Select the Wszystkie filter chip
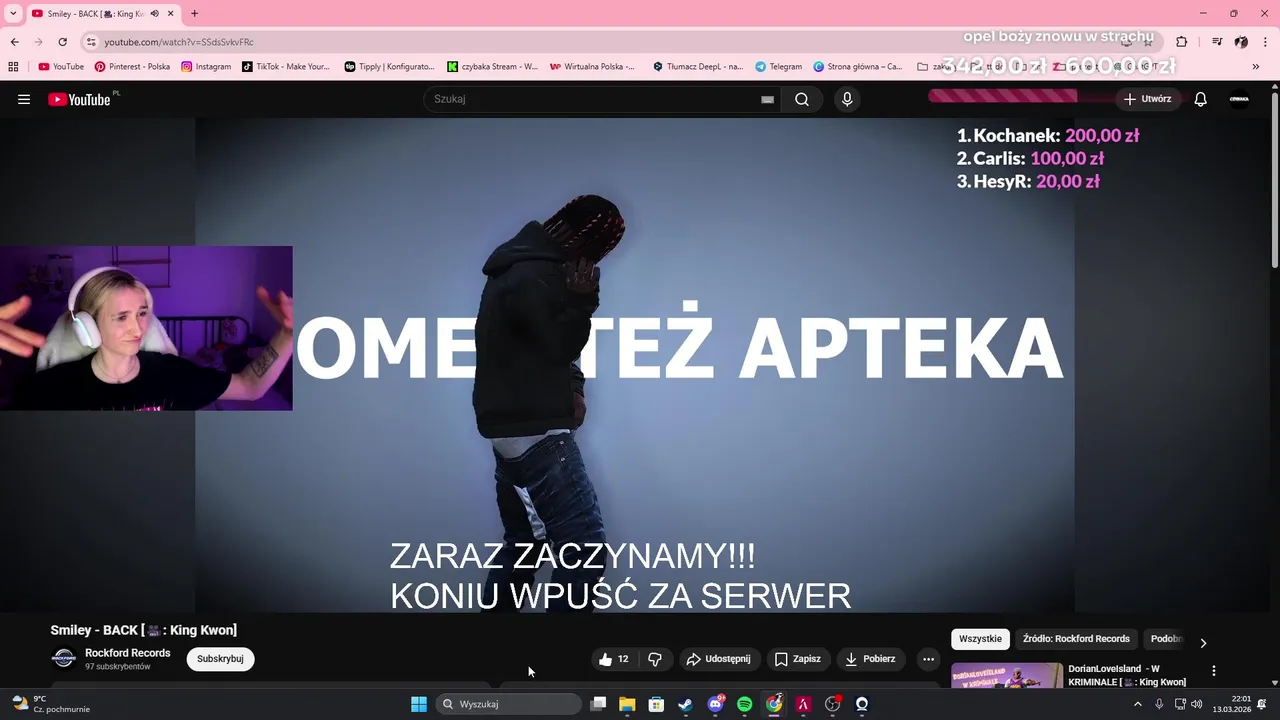Image resolution: width=1280 pixels, height=720 pixels. [980, 639]
